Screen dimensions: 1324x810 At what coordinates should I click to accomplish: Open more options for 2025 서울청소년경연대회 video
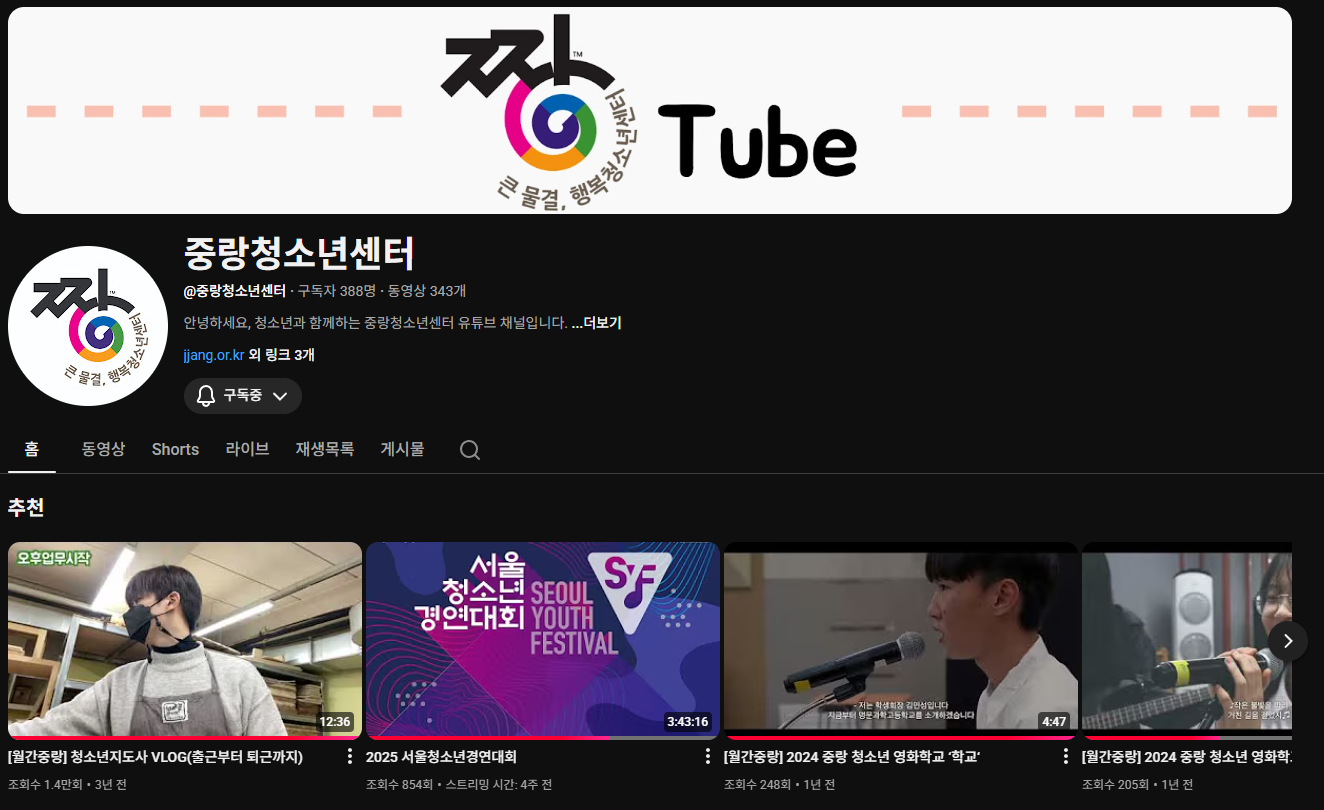click(708, 757)
